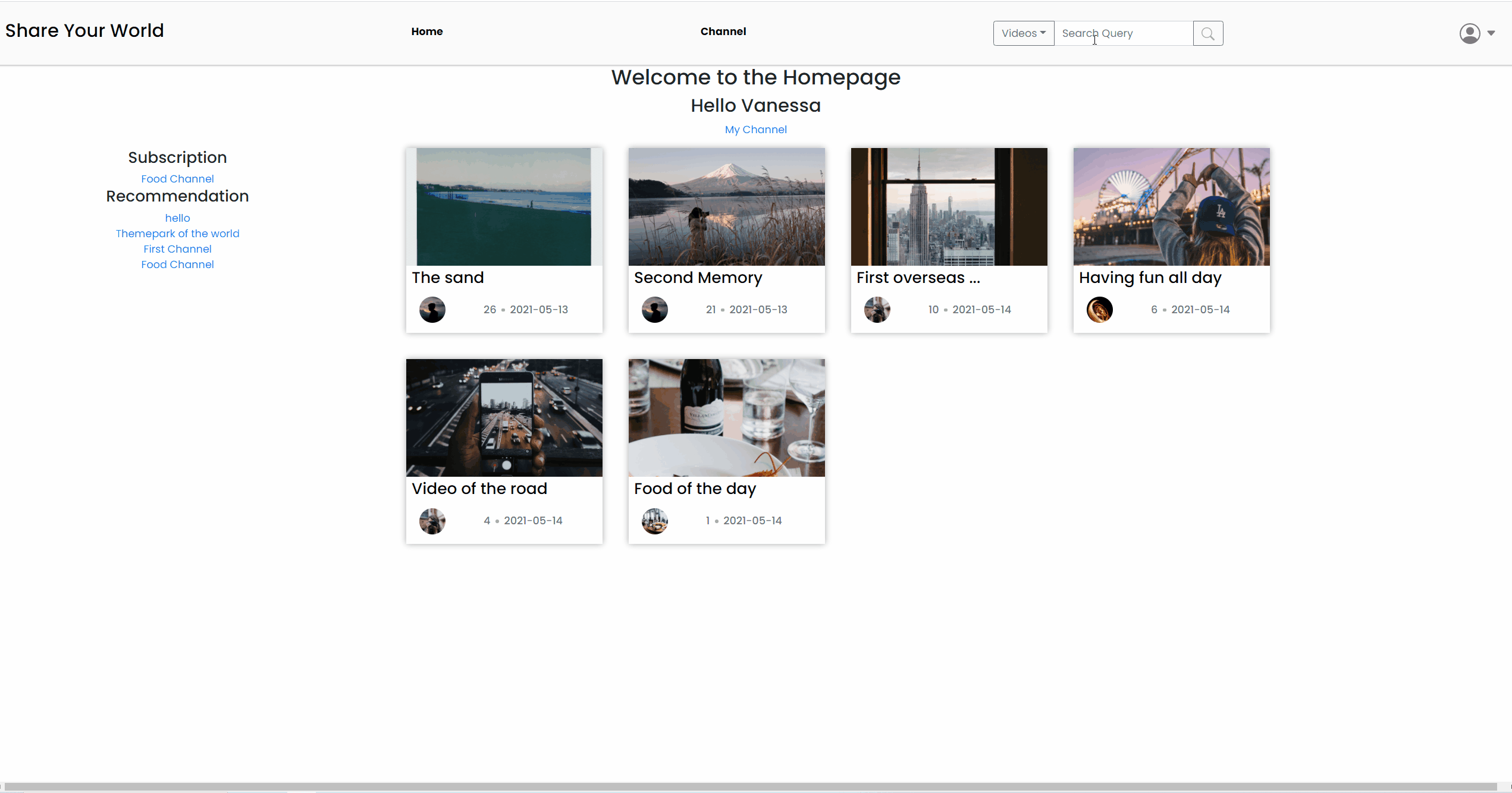Click the uploader avatar on The sand video

pyautogui.click(x=432, y=309)
